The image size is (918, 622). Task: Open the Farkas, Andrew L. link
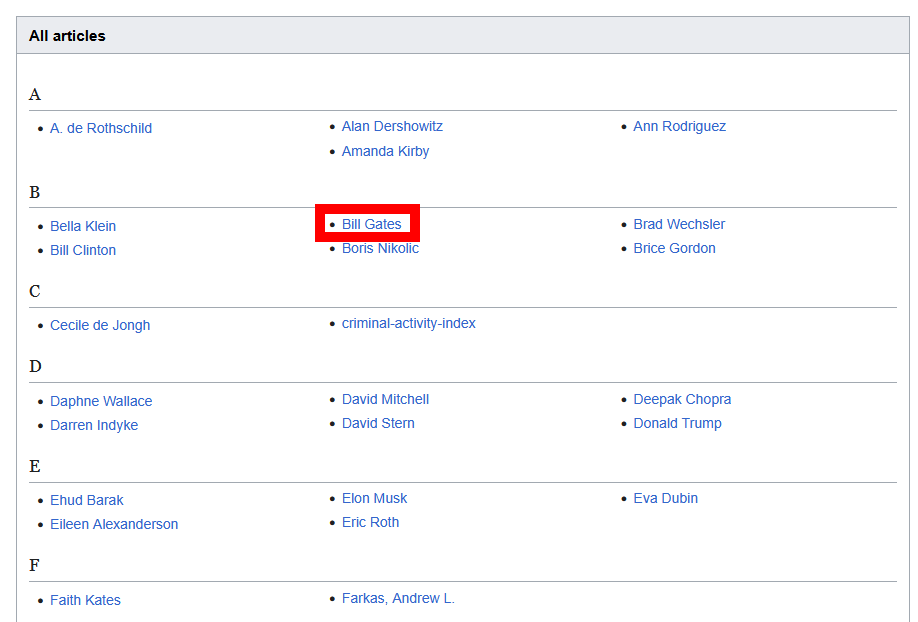click(398, 598)
